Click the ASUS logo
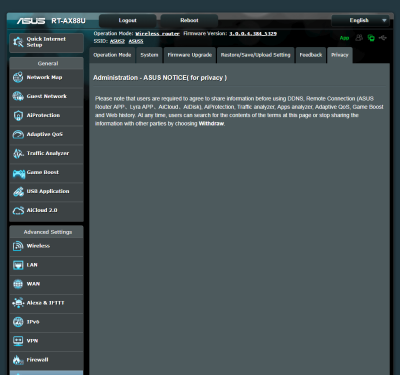This screenshot has width=400, height=375. point(31,21)
